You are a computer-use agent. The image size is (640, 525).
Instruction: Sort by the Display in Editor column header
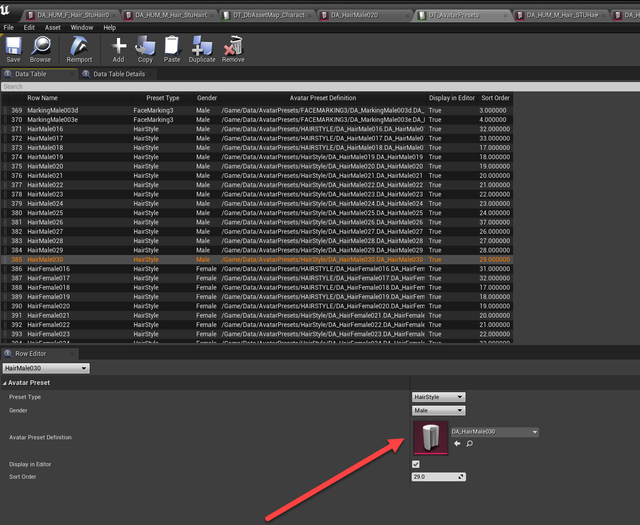452,98
